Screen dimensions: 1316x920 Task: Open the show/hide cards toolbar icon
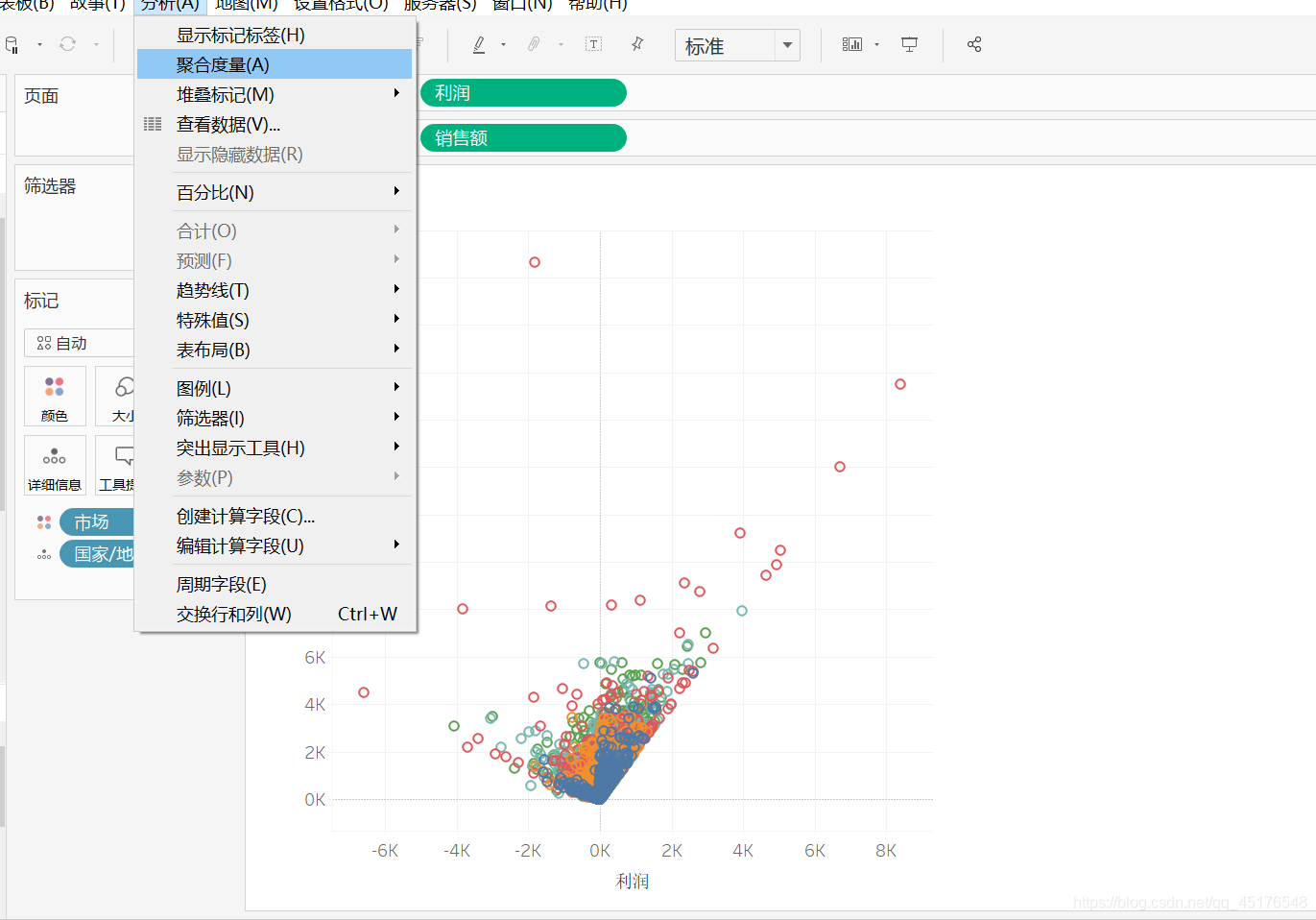pyautogui.click(x=851, y=44)
